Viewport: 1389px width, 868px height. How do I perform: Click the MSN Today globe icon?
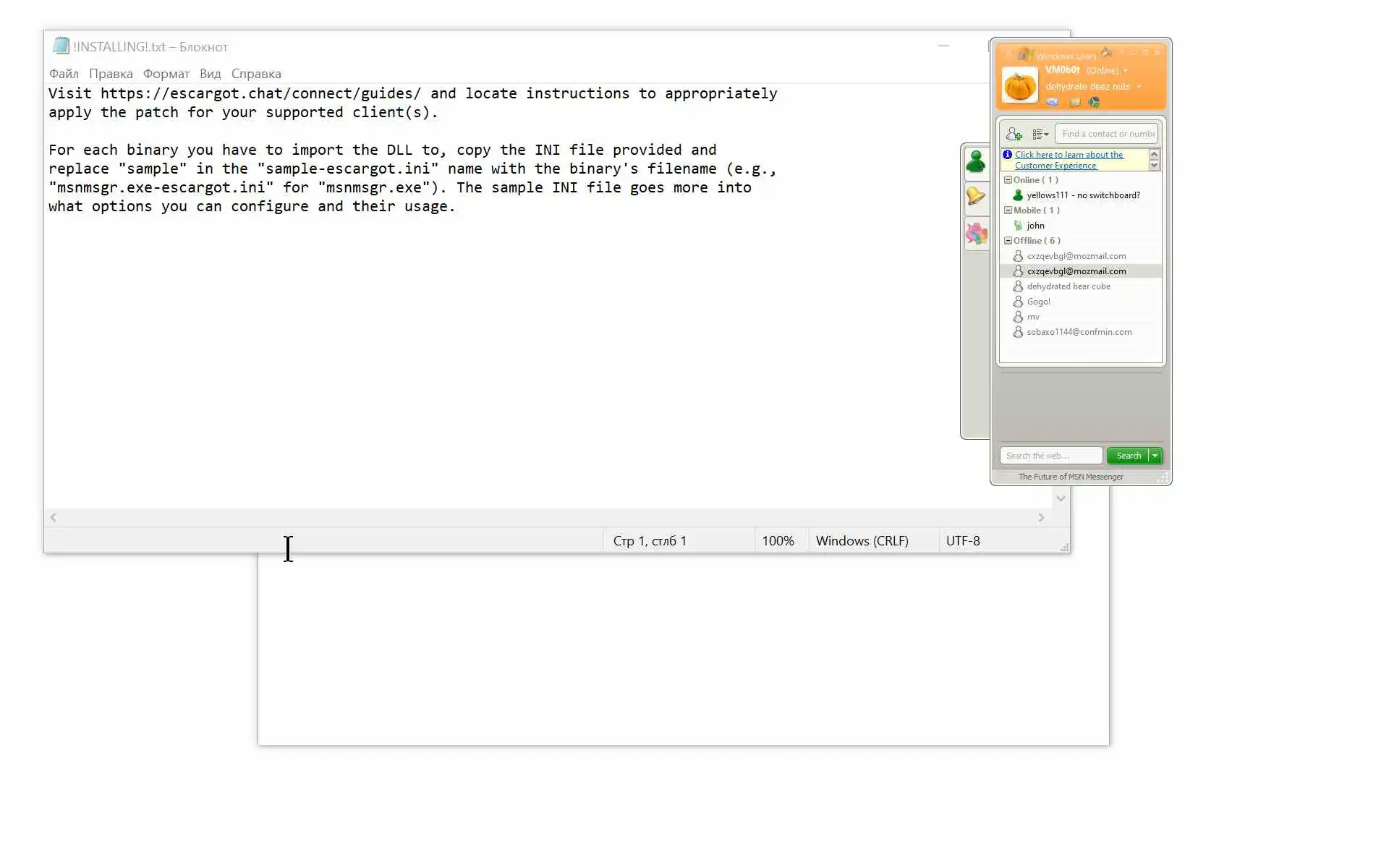pos(1094,102)
